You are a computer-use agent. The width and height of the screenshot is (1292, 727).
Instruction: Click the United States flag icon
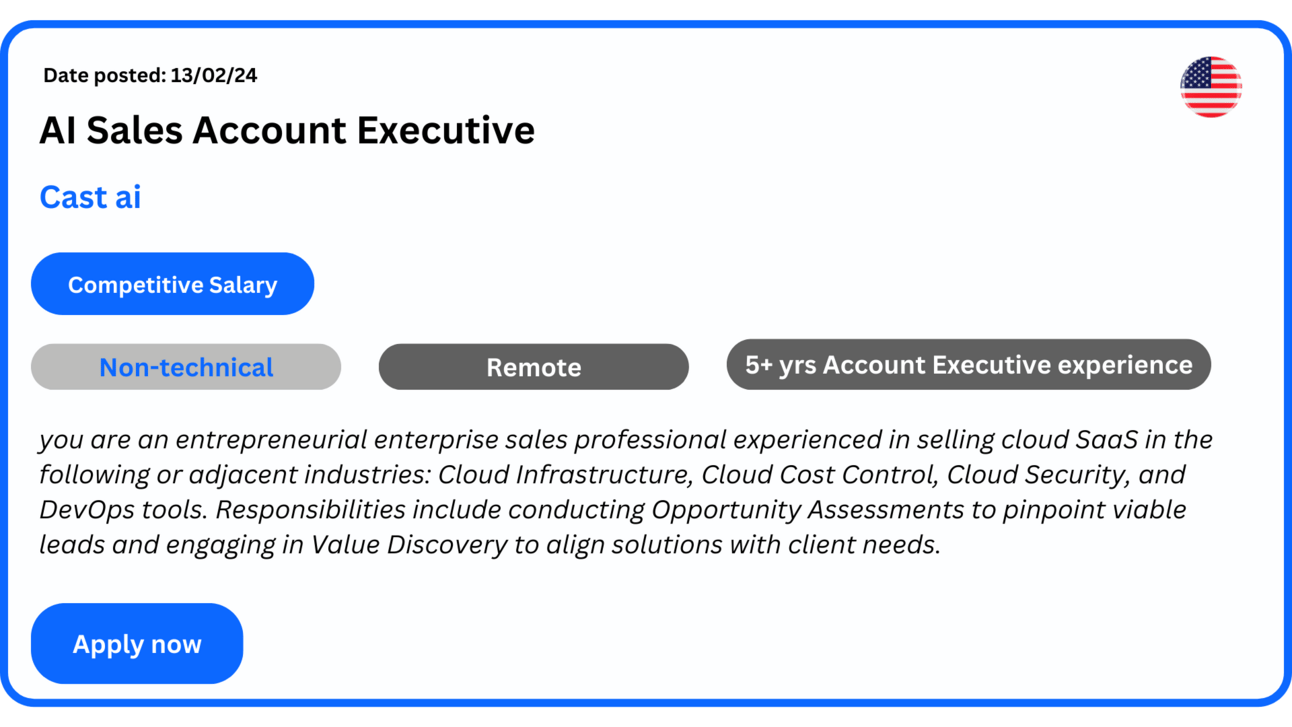(x=1211, y=87)
